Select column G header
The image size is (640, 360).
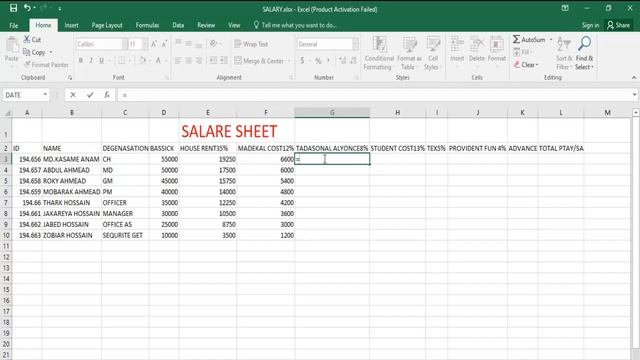tap(332, 112)
